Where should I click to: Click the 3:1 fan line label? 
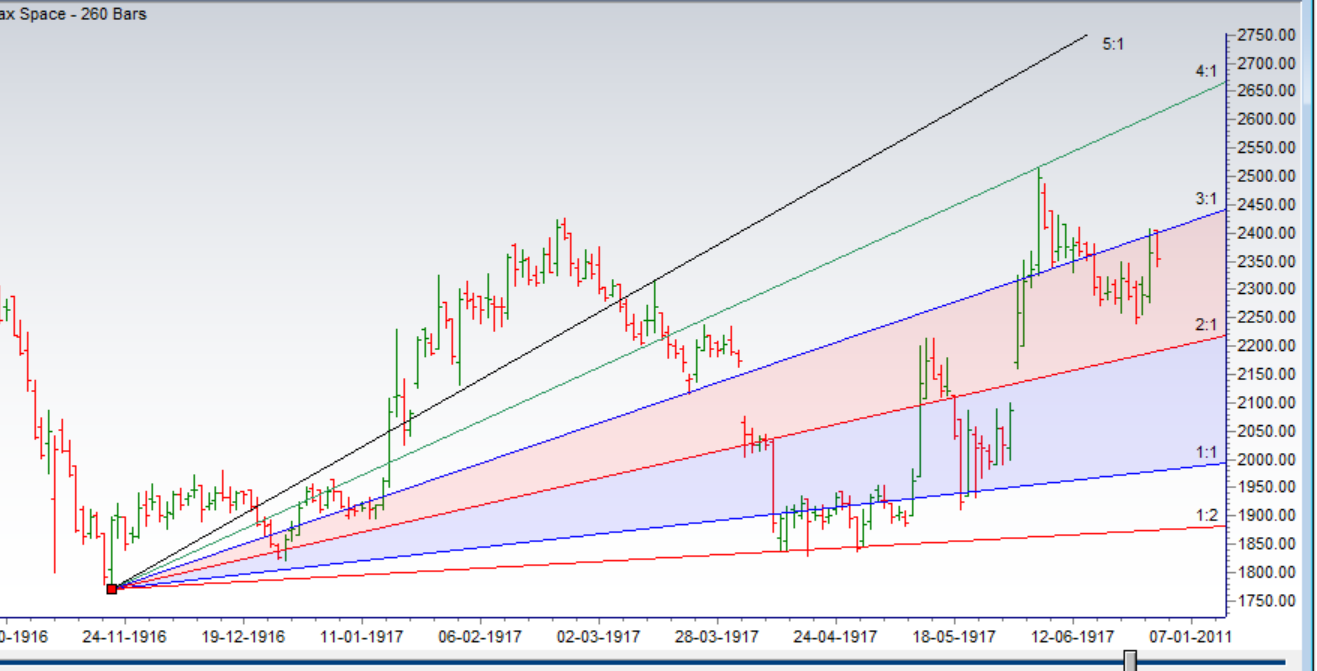click(x=1206, y=199)
